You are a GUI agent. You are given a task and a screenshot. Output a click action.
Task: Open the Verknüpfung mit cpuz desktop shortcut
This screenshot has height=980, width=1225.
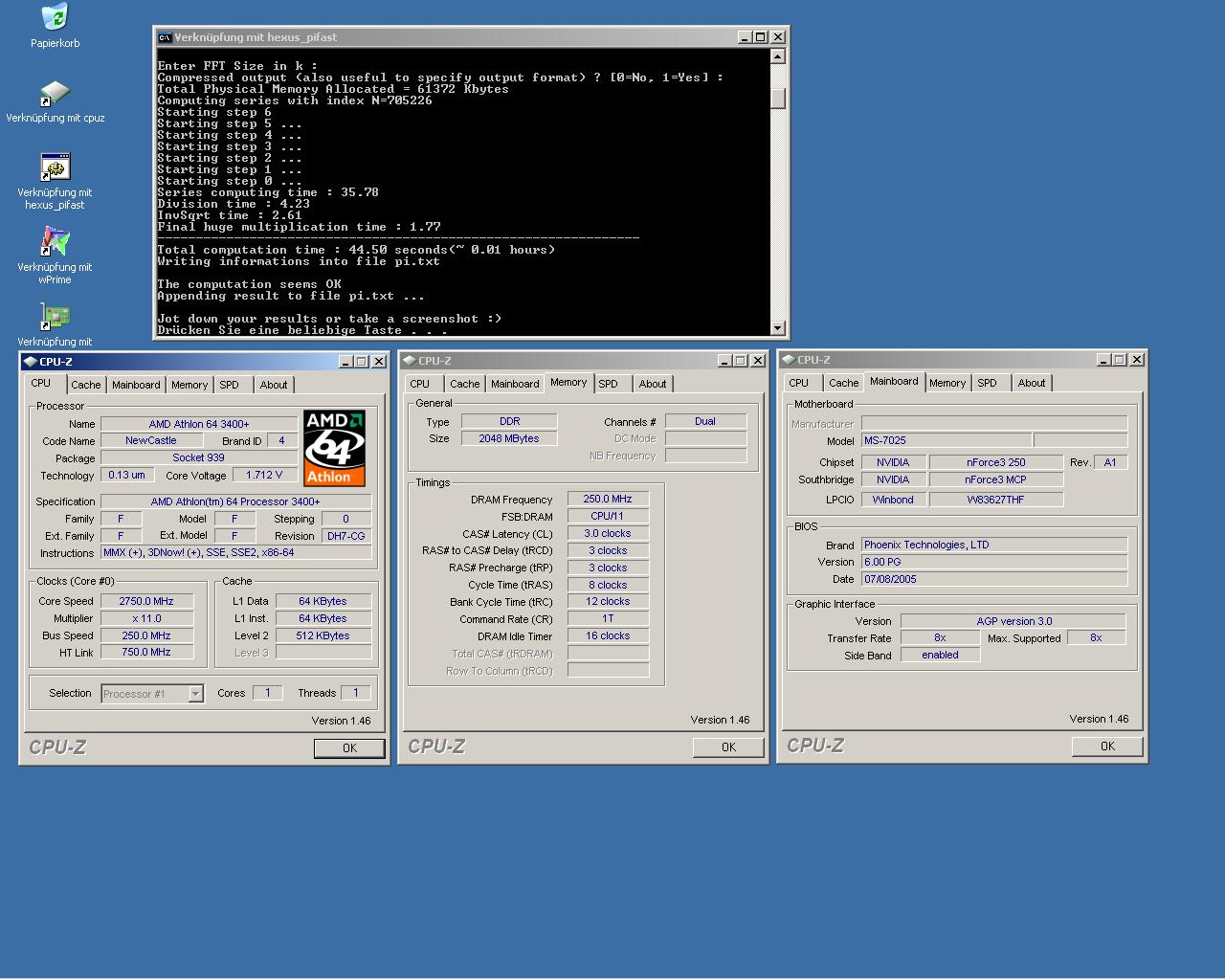click(x=55, y=94)
